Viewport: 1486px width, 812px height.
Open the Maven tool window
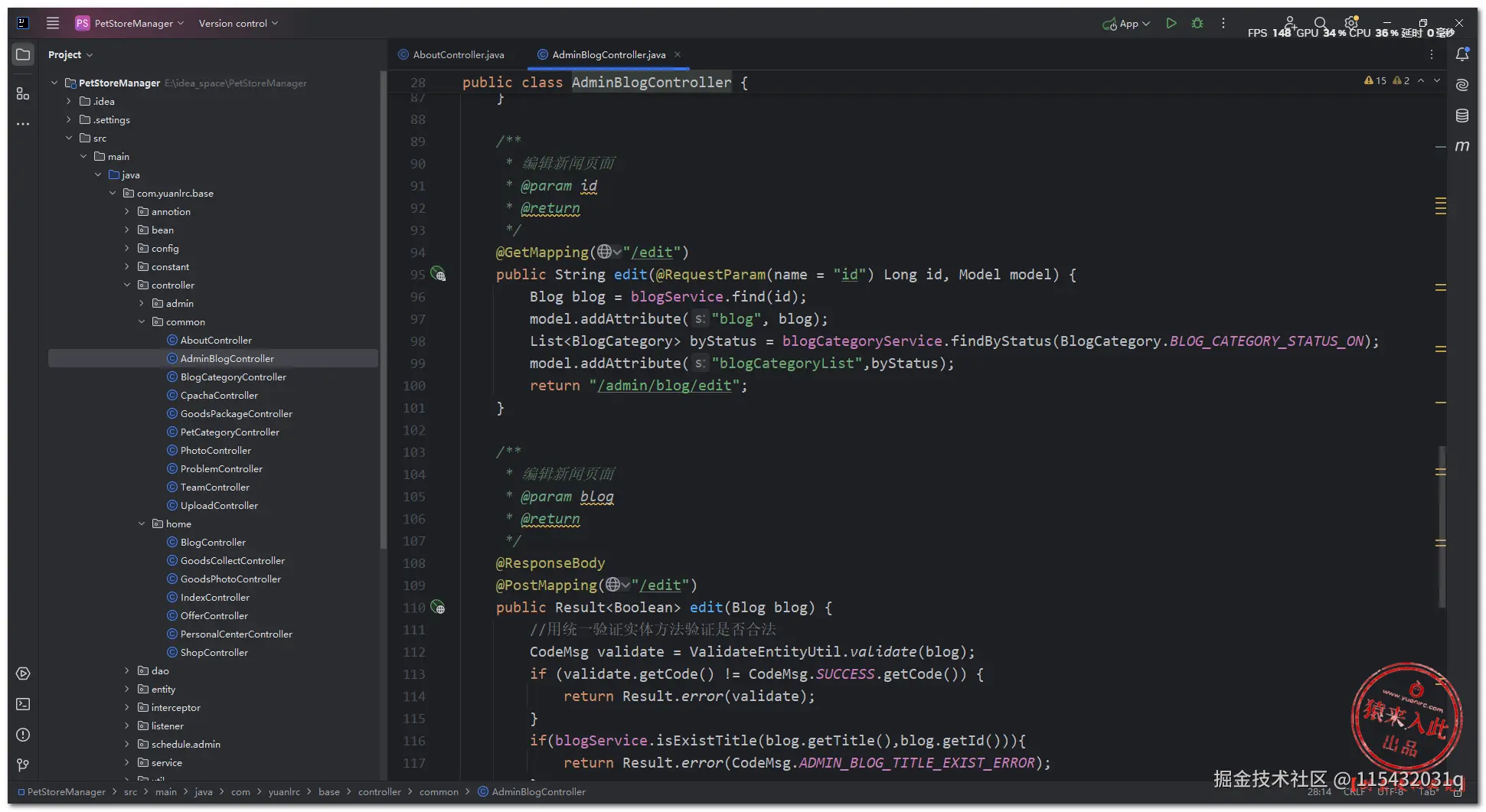click(1462, 145)
